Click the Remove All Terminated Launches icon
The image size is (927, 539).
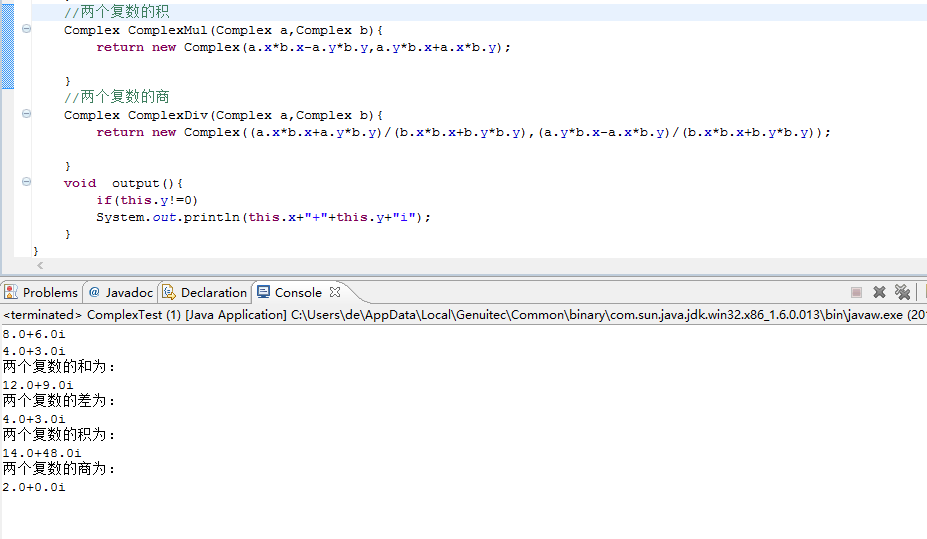[902, 292]
